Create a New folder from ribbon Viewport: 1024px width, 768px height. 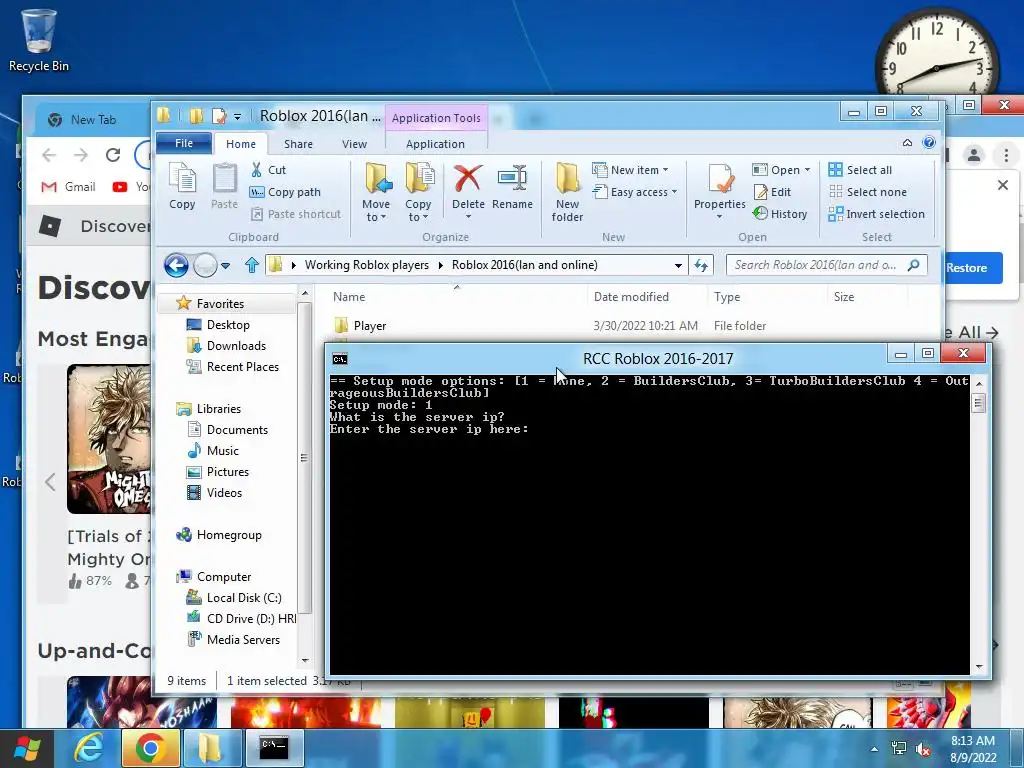coord(567,192)
